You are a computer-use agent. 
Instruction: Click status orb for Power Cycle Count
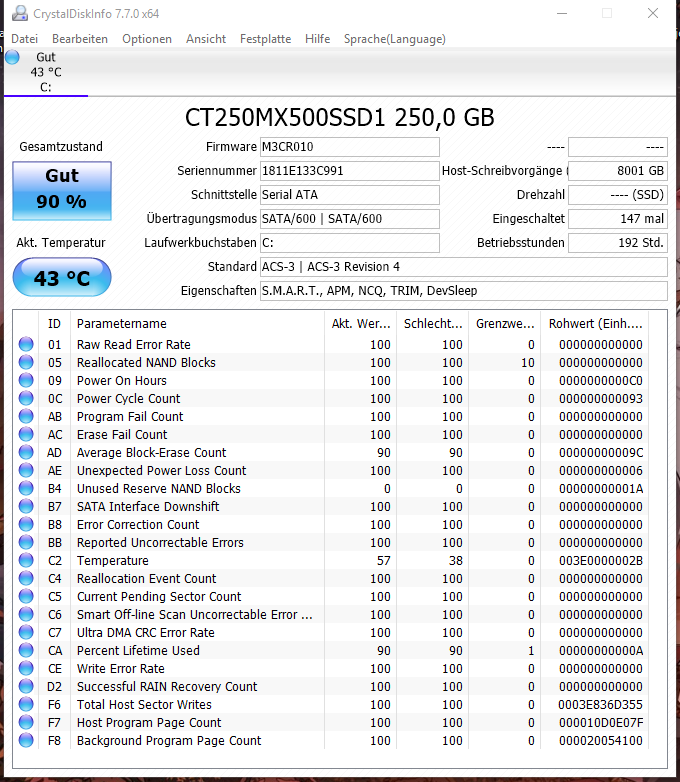(26, 398)
